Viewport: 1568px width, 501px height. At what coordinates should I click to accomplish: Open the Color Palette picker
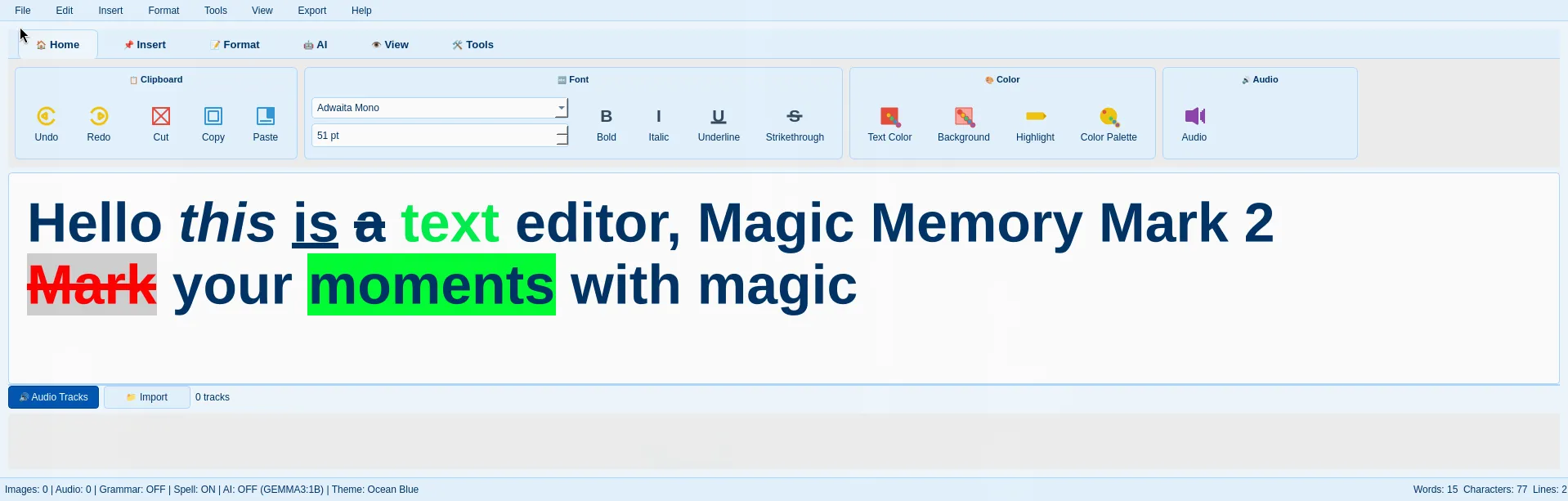[x=1109, y=117]
